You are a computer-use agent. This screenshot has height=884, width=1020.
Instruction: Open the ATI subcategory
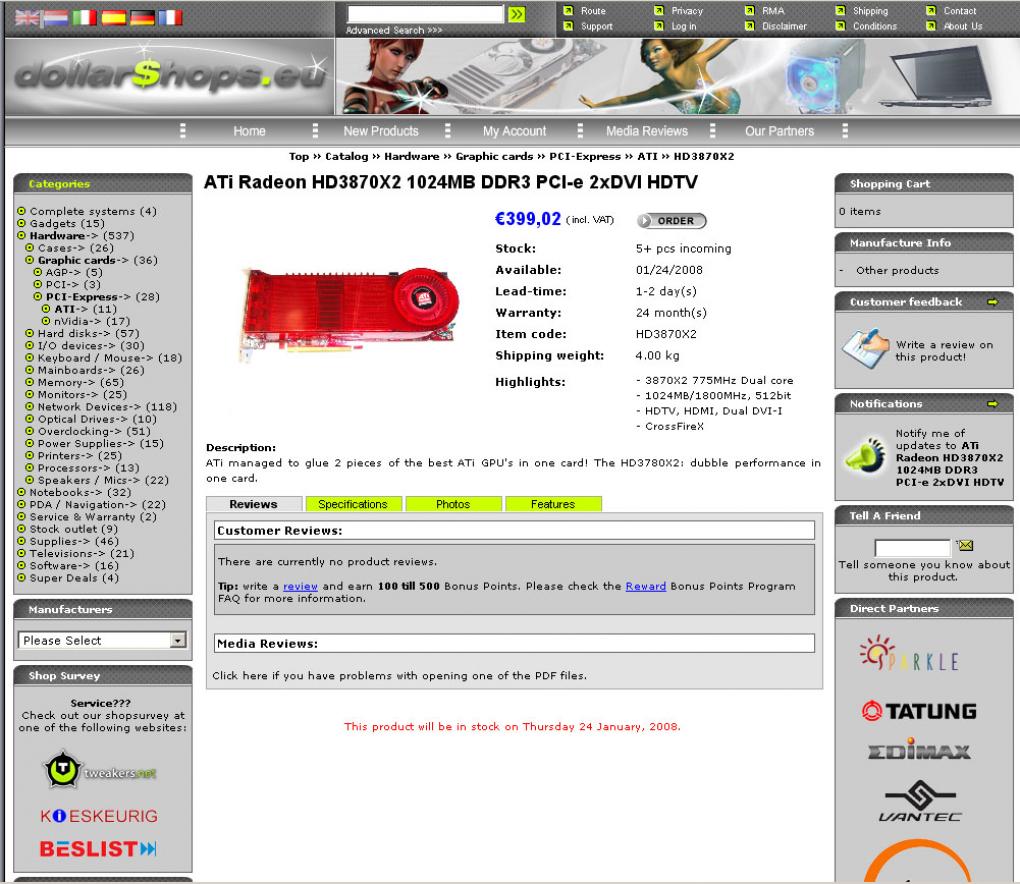tap(71, 309)
